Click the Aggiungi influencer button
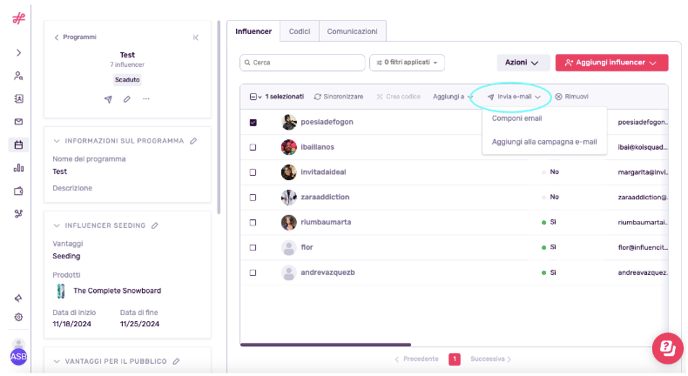Viewport: 688px width, 376px height. point(612,63)
